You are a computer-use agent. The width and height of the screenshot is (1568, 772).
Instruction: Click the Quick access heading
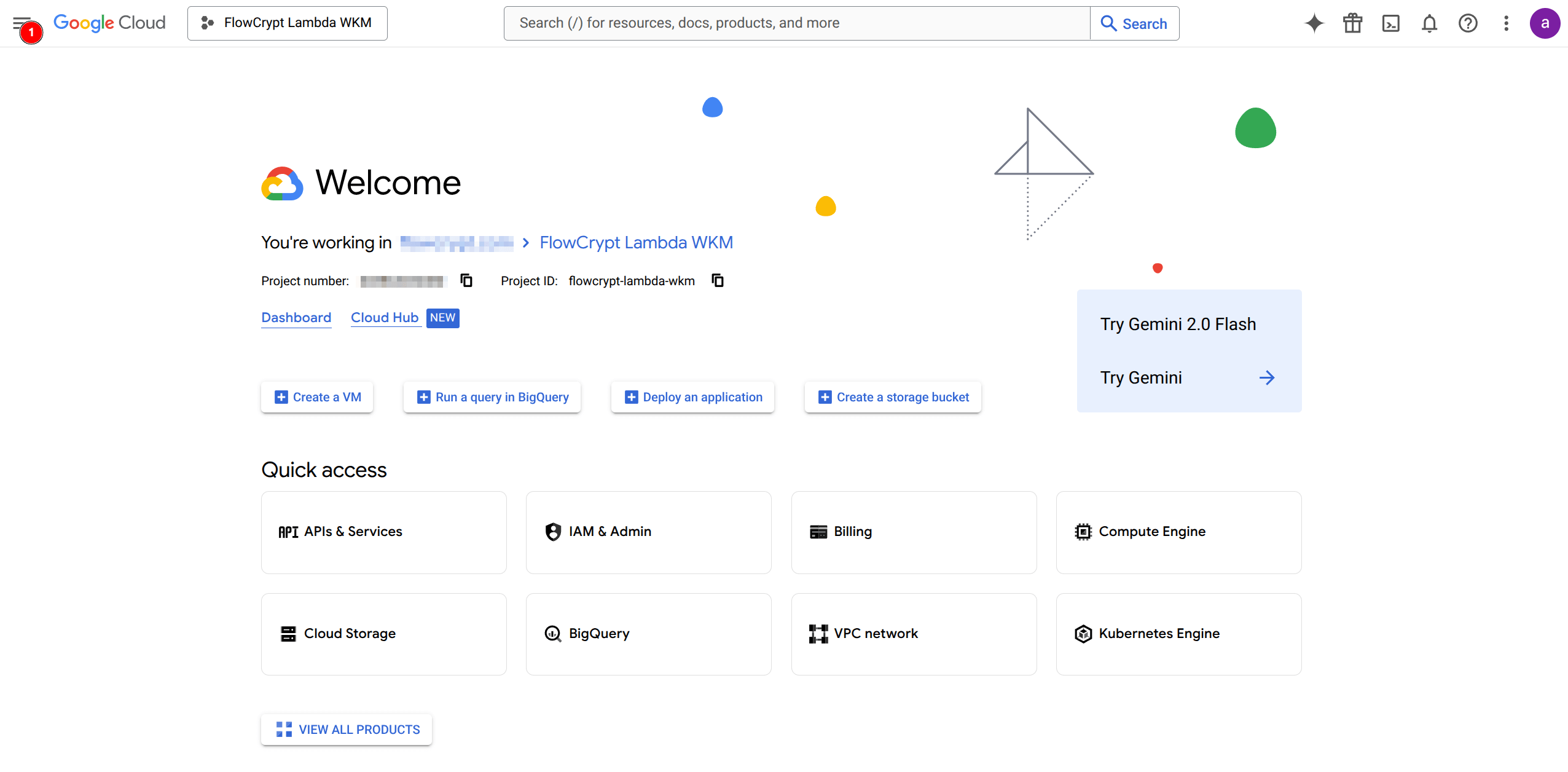pos(324,470)
